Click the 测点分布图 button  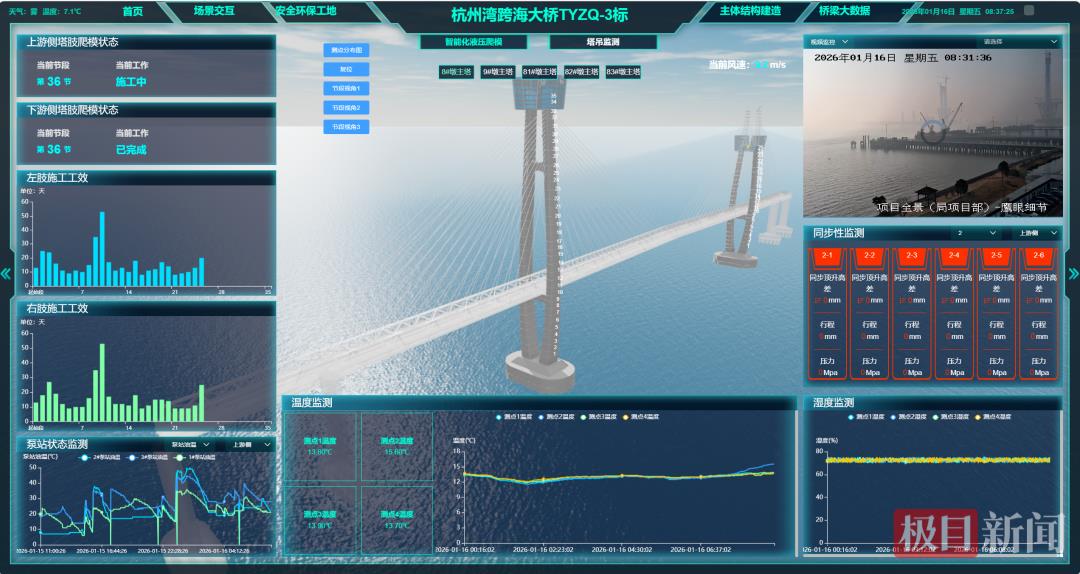346,50
